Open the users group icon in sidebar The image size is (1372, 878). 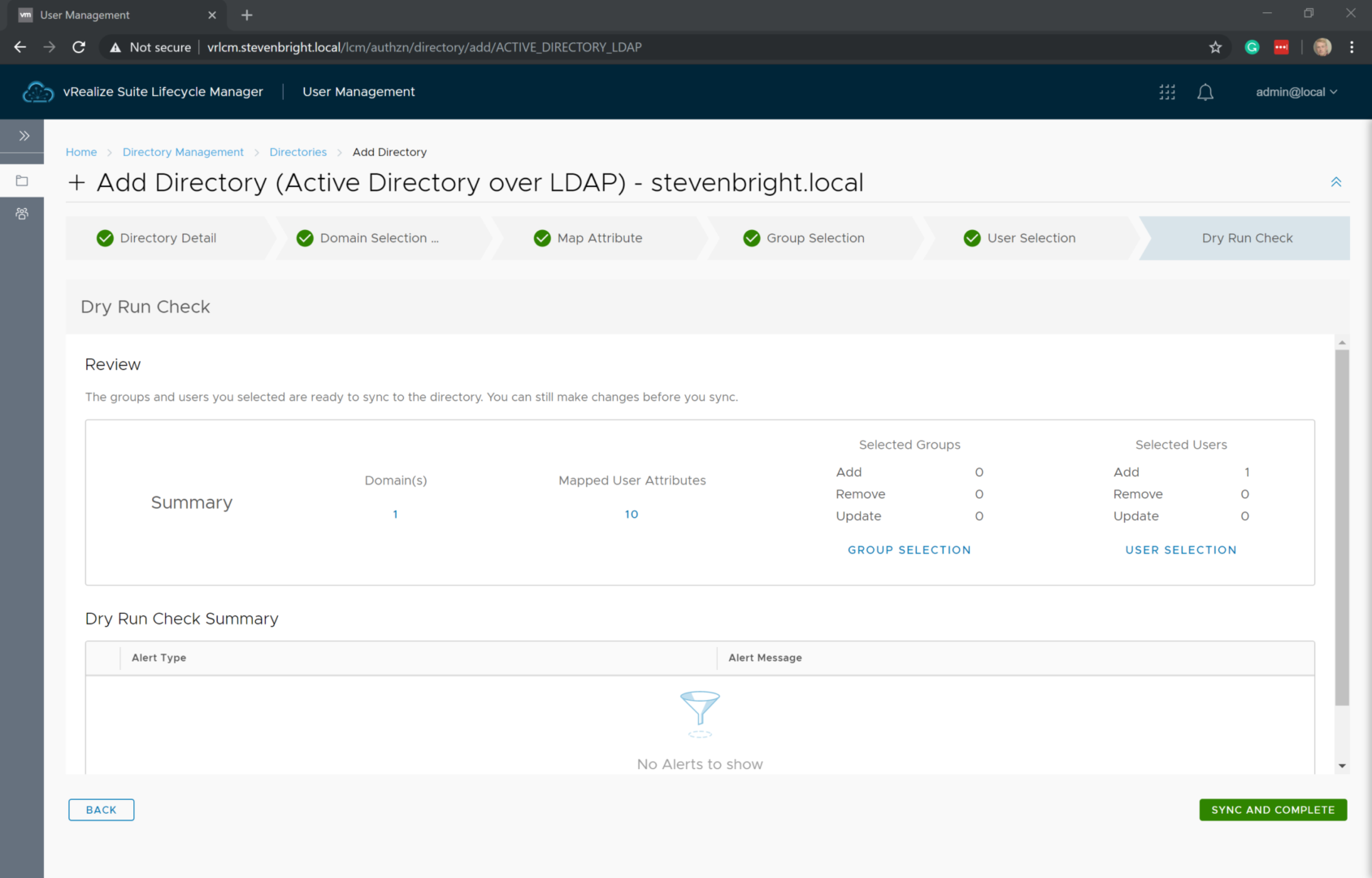pyautogui.click(x=22, y=214)
